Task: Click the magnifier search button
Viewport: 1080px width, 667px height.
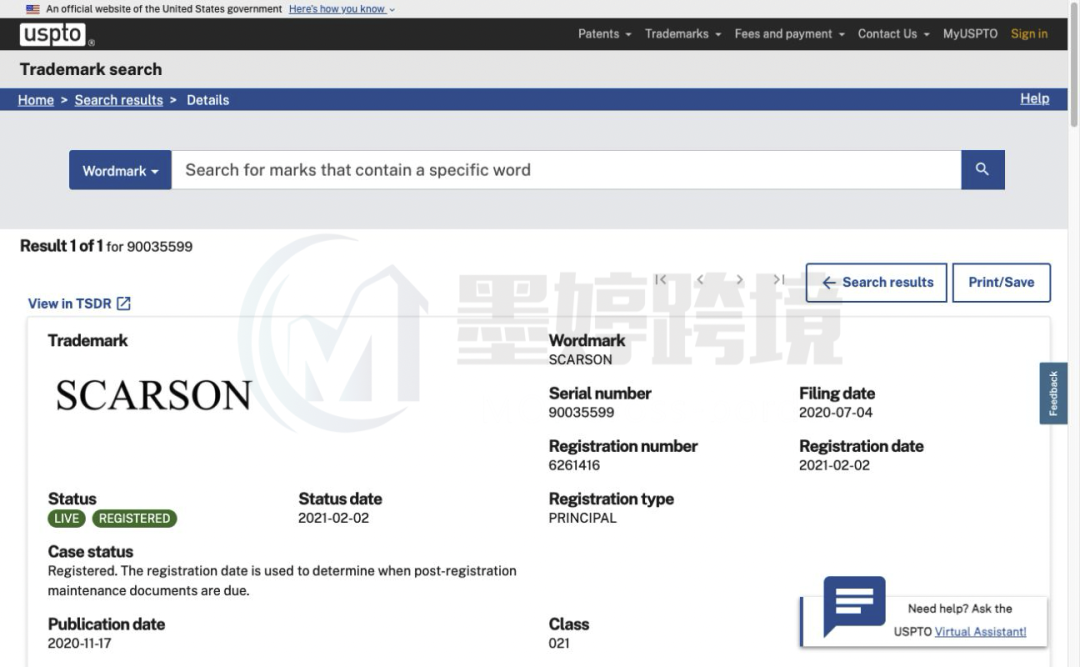Action: pyautogui.click(x=982, y=170)
